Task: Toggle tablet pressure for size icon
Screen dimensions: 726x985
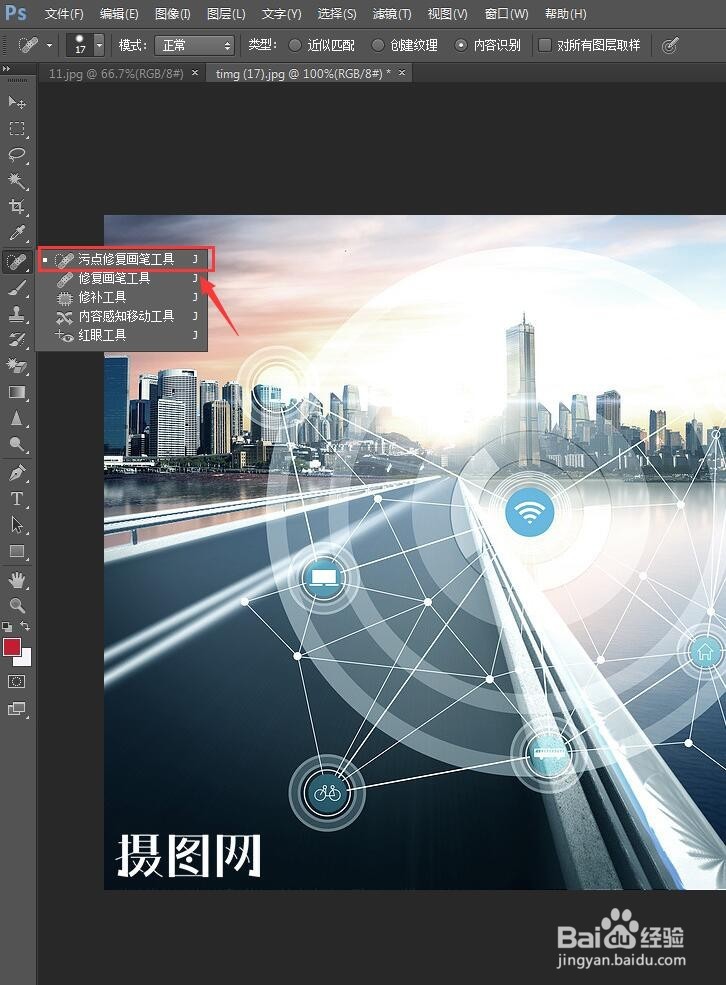Action: (x=670, y=45)
